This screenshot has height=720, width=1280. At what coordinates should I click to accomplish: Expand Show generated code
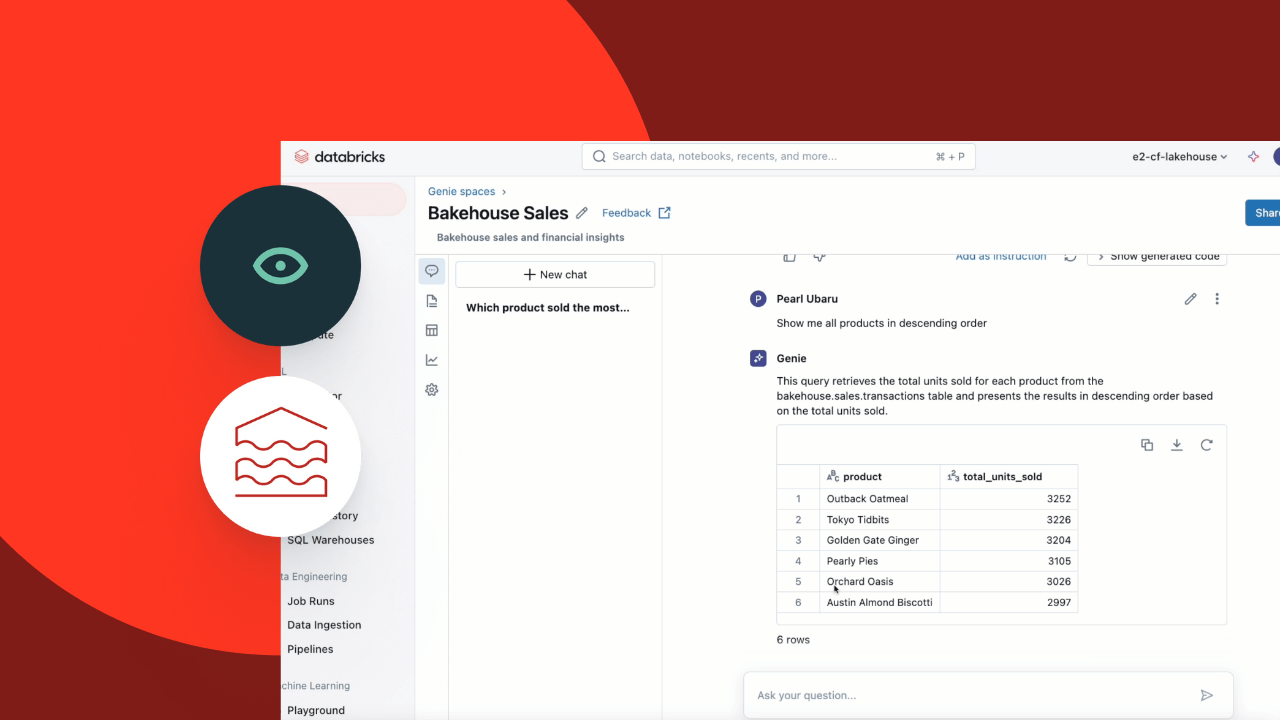click(x=1157, y=257)
